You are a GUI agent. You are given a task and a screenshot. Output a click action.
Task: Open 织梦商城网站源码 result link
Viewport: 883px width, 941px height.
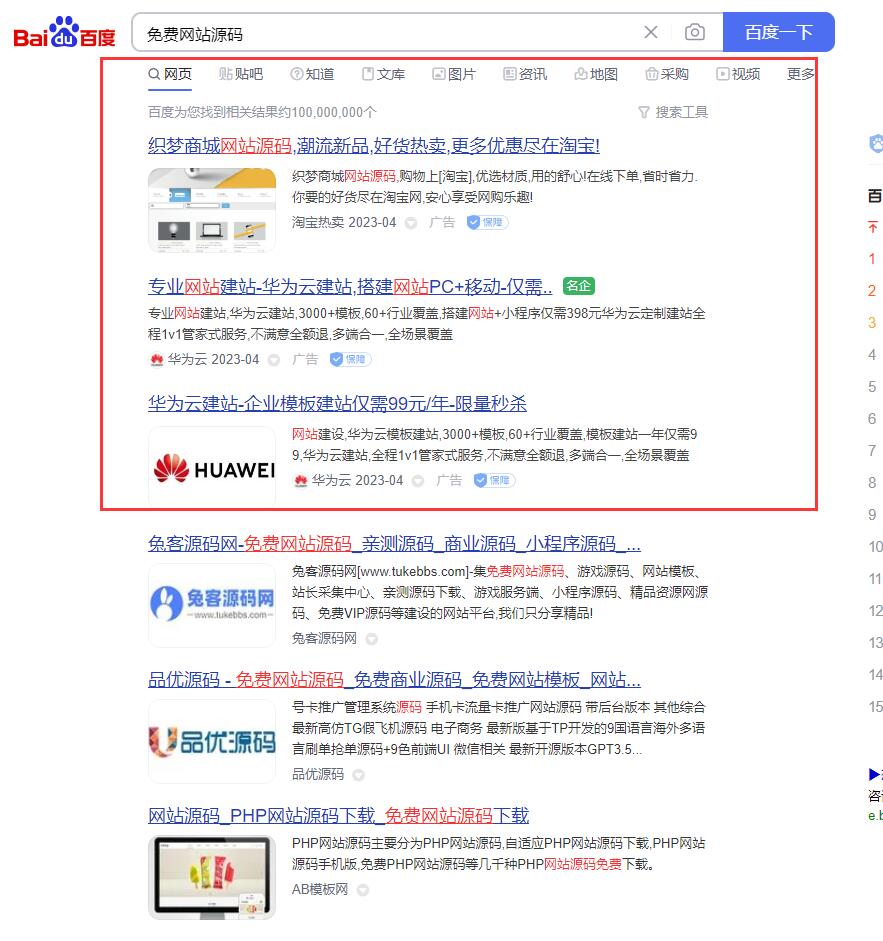point(374,145)
